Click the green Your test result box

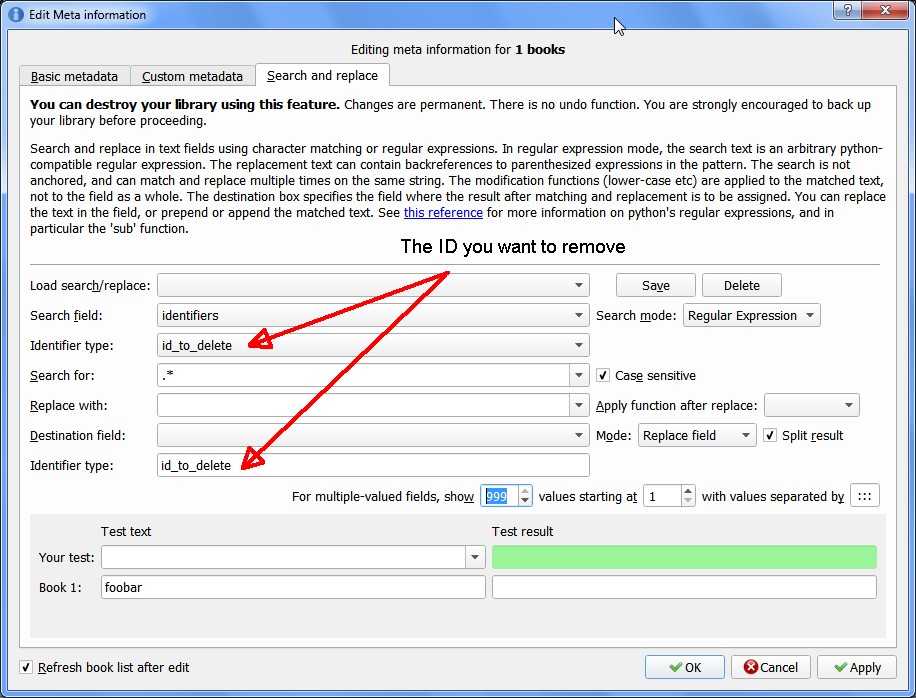(684, 557)
